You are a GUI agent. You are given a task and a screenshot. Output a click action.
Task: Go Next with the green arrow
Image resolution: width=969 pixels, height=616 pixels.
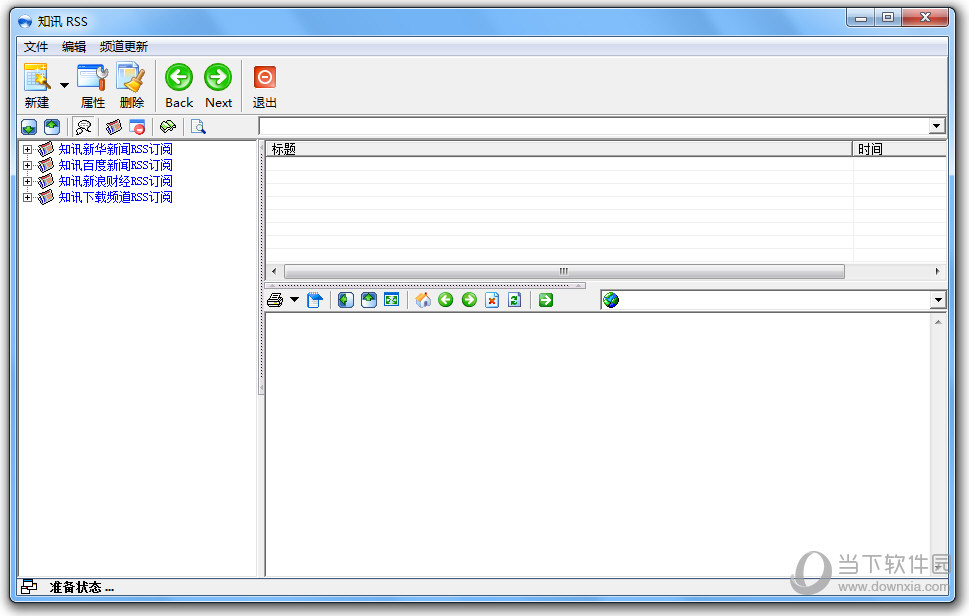tap(218, 85)
